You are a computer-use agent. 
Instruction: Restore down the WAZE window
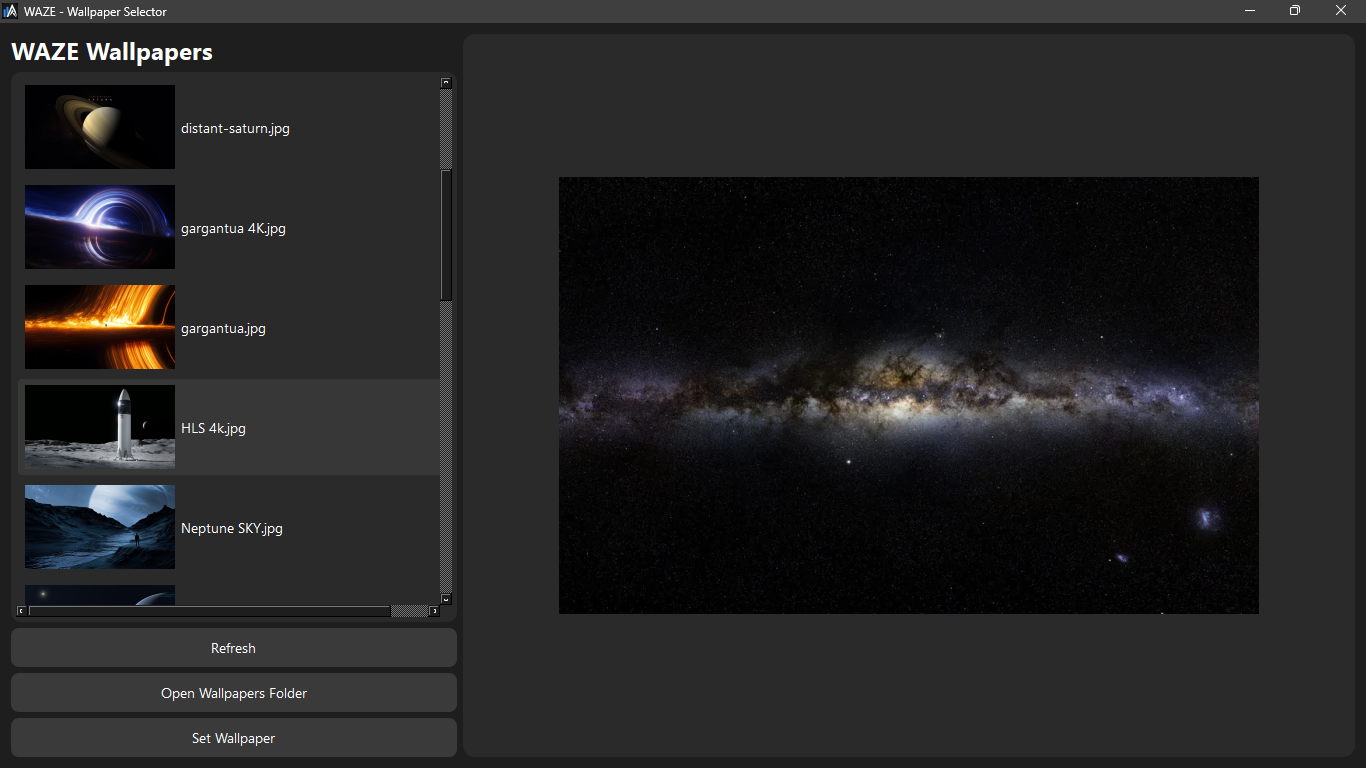(x=1295, y=11)
